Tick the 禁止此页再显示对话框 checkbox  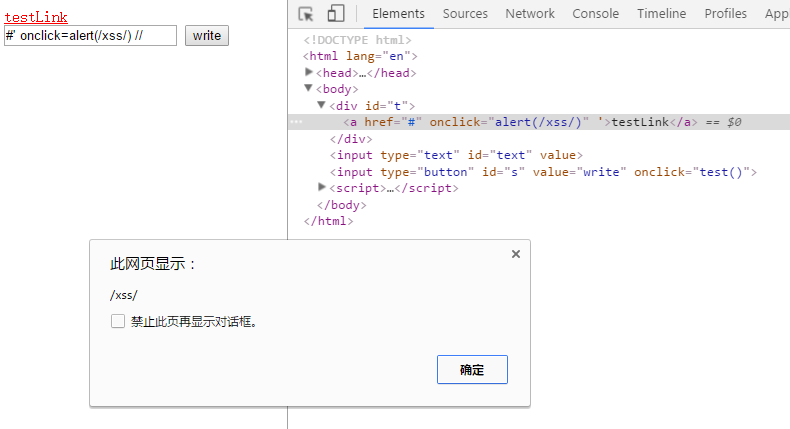coord(118,321)
